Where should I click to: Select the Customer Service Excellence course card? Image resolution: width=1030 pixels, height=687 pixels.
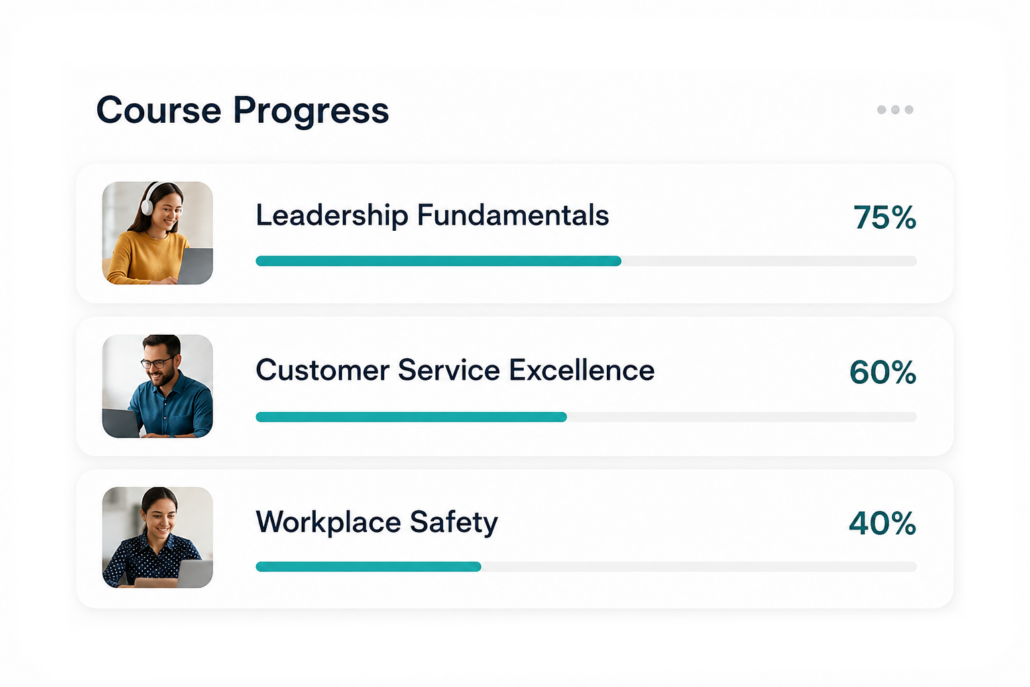[x=514, y=386]
